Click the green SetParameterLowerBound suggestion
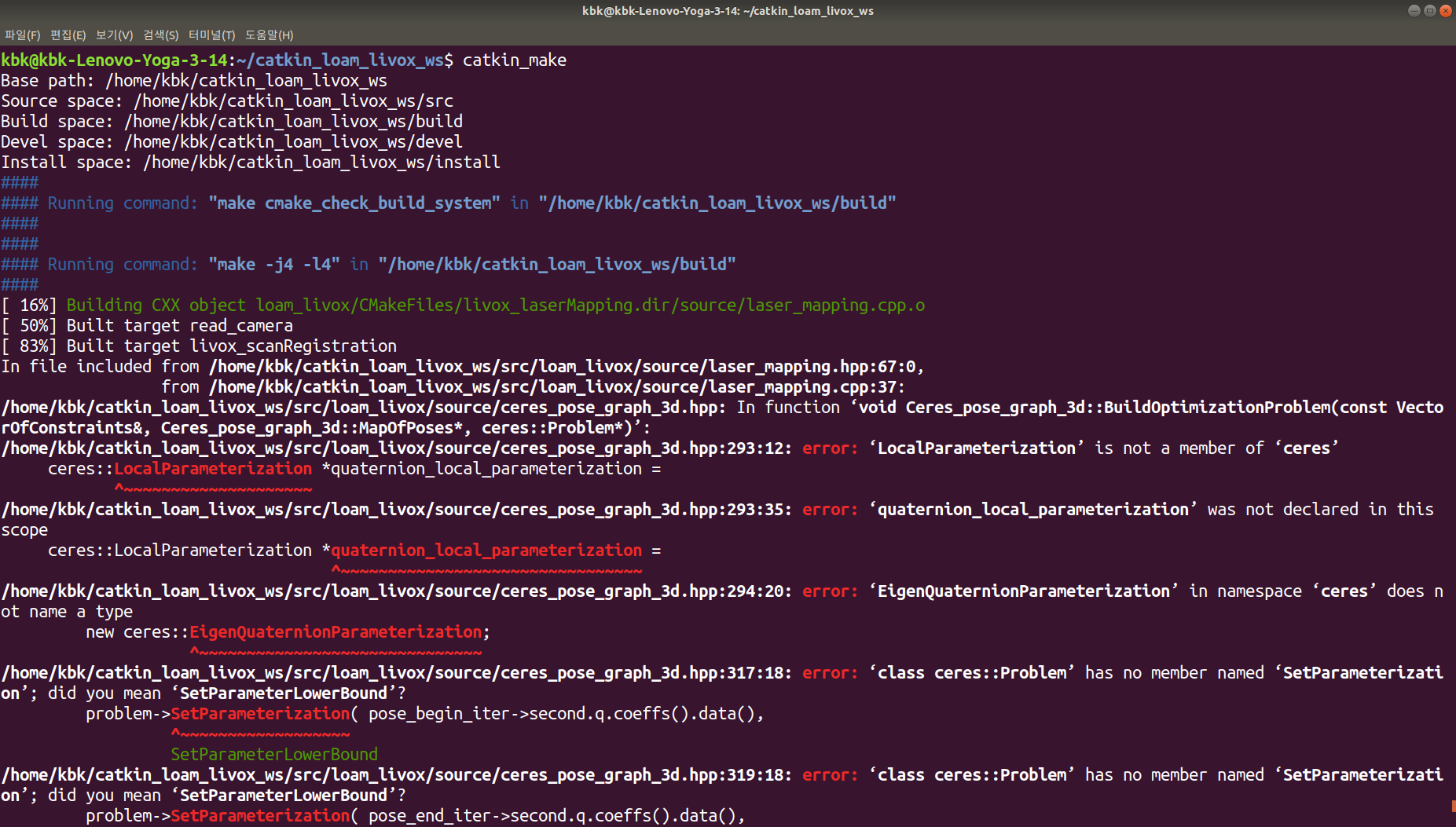 pyautogui.click(x=274, y=755)
